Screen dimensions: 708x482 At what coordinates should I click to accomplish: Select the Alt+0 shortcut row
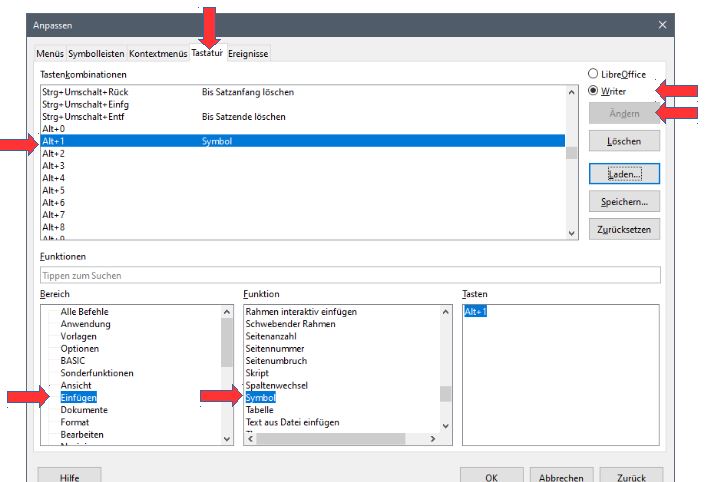coord(303,129)
